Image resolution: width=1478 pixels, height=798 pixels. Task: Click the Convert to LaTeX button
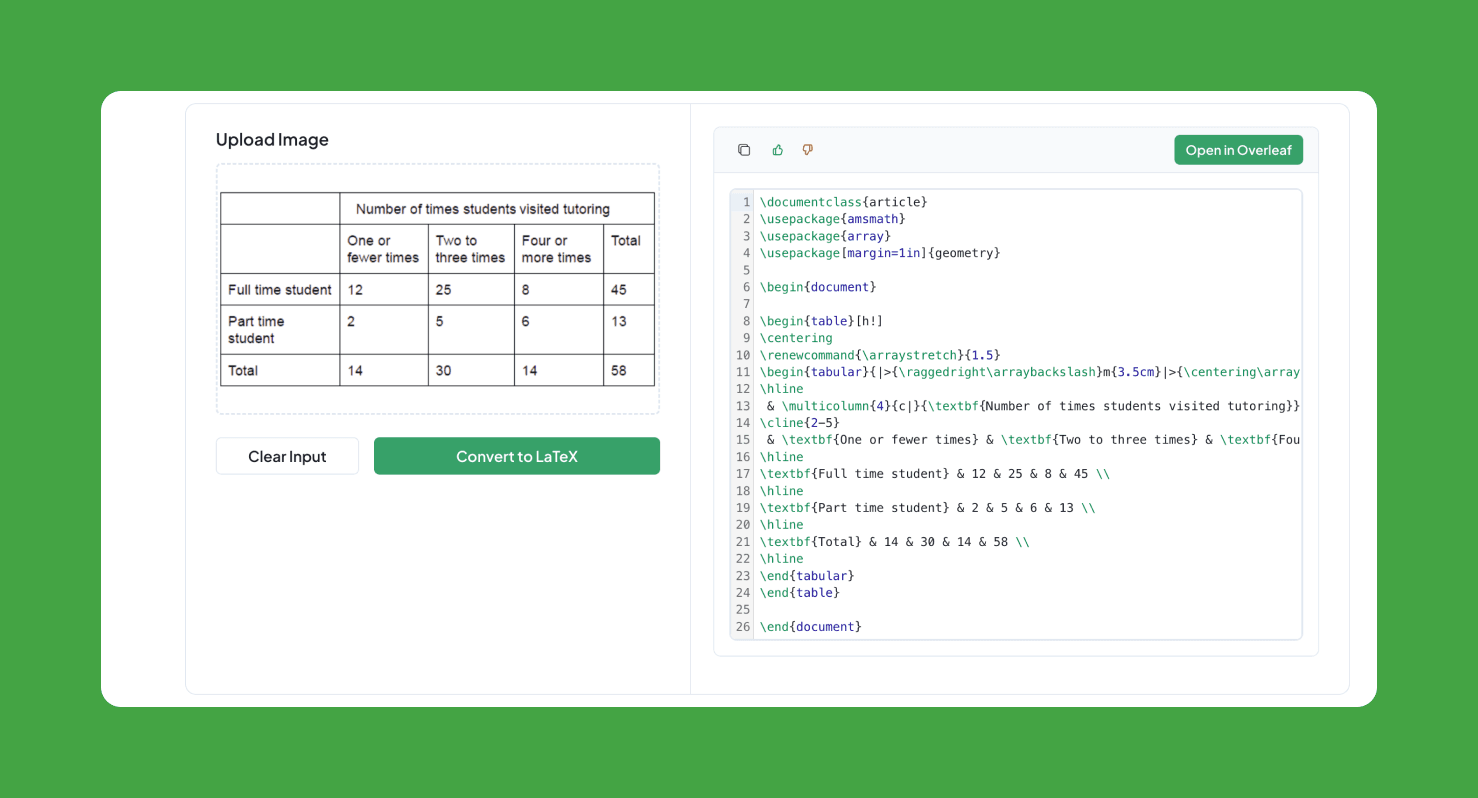(517, 456)
